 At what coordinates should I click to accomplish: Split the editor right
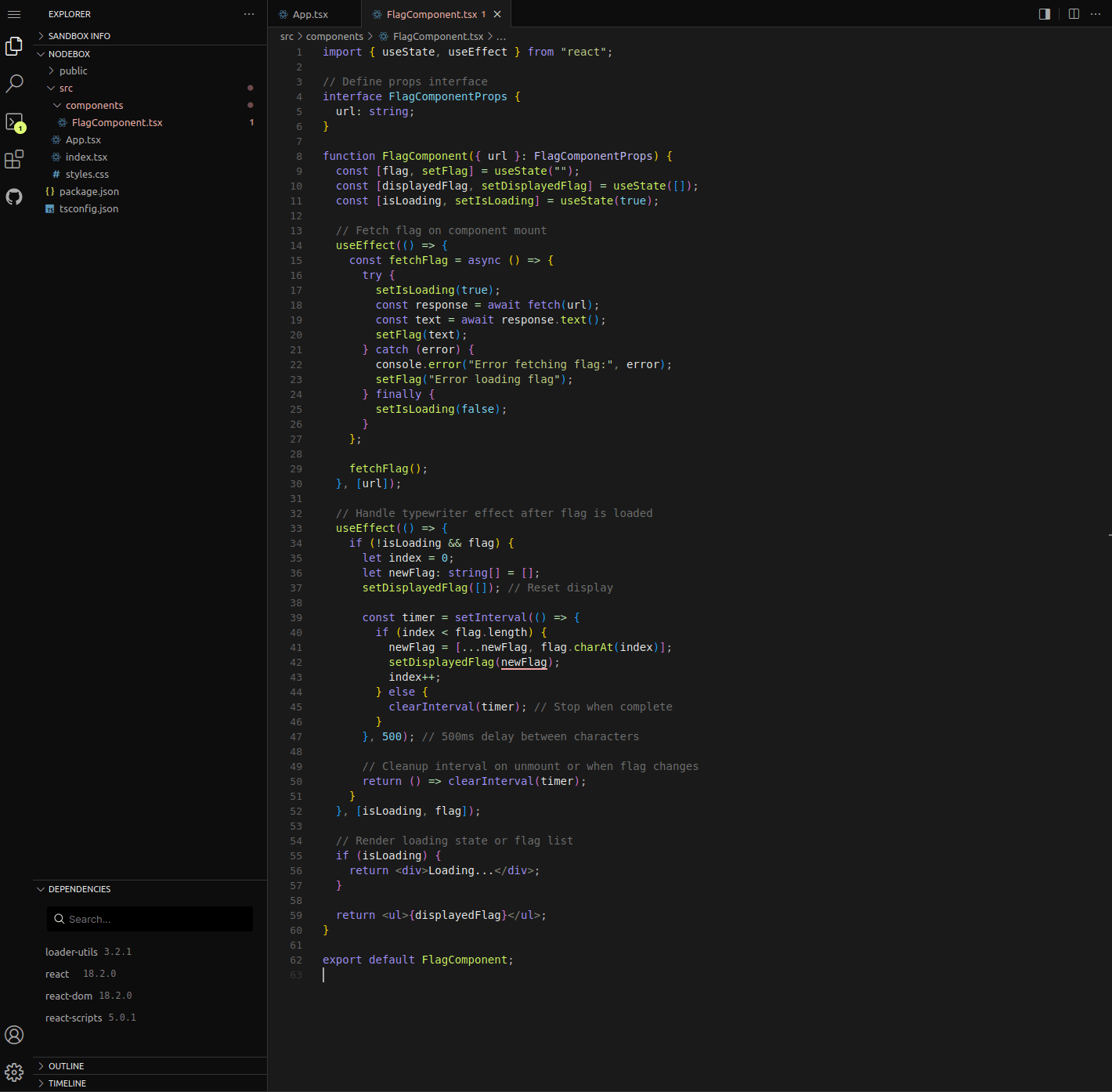(1074, 14)
